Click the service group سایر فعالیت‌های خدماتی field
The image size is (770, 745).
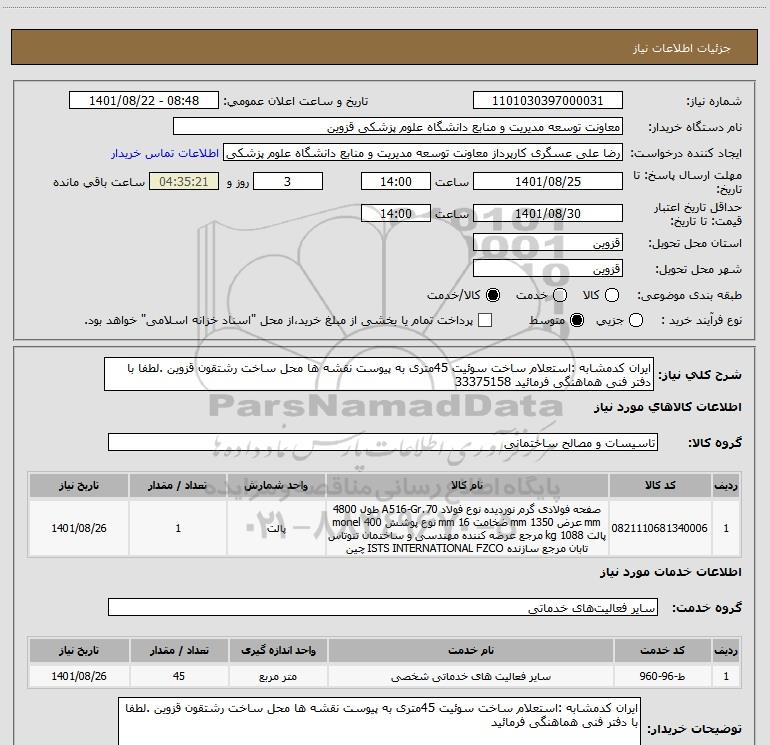(383, 607)
